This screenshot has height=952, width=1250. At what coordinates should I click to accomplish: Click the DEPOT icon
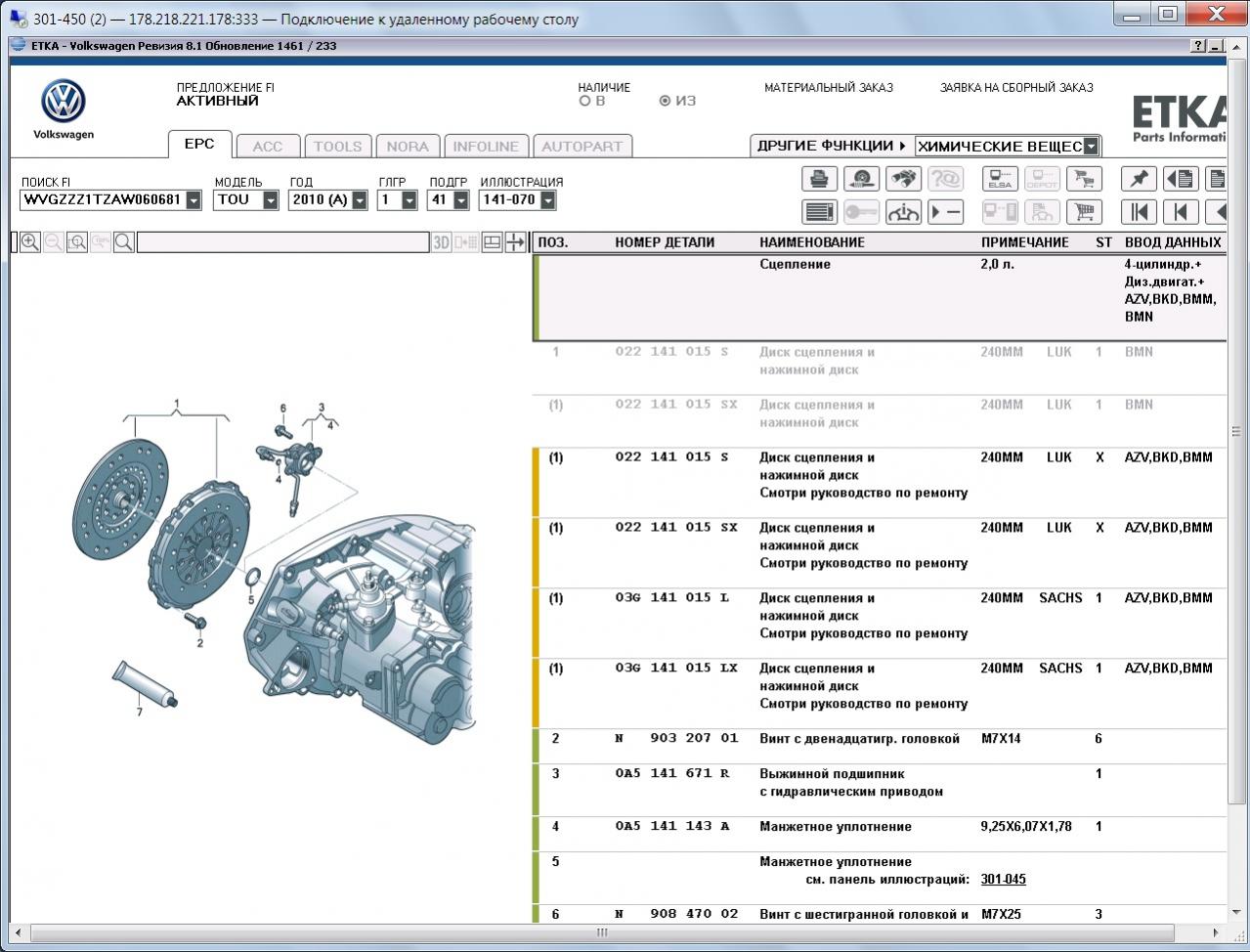pos(1042,179)
